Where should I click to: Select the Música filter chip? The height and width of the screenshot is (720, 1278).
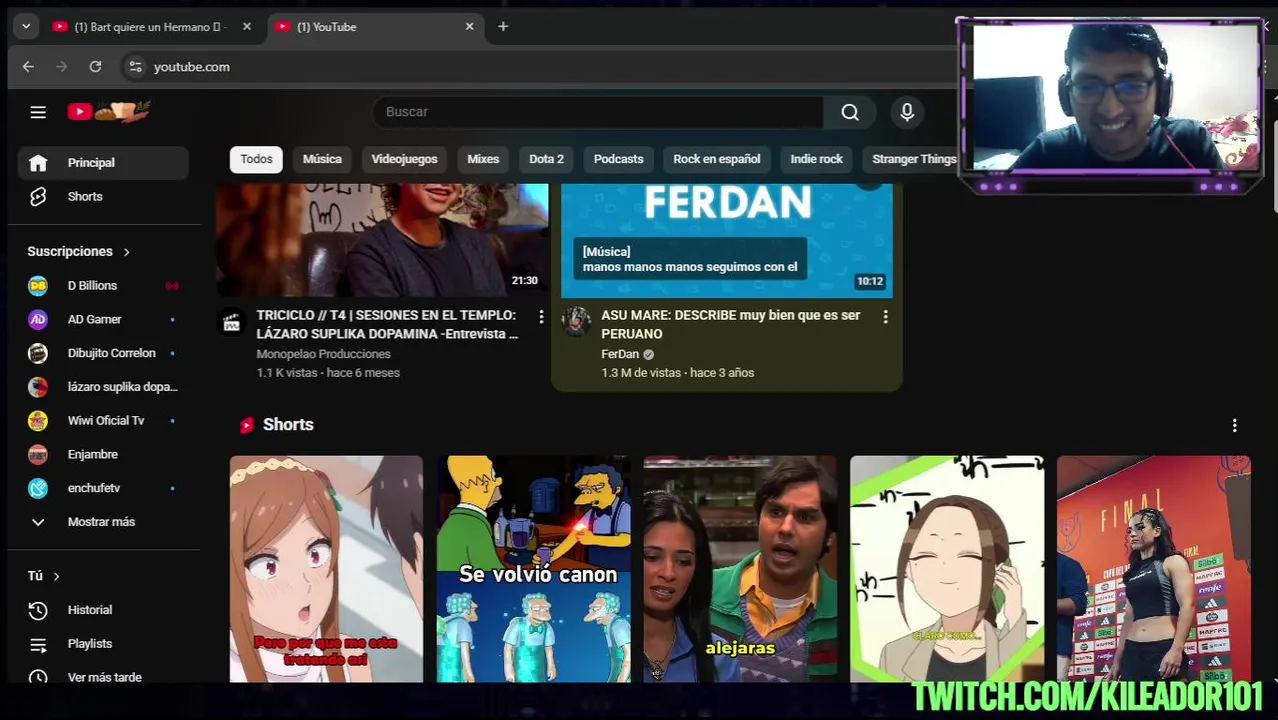(322, 159)
